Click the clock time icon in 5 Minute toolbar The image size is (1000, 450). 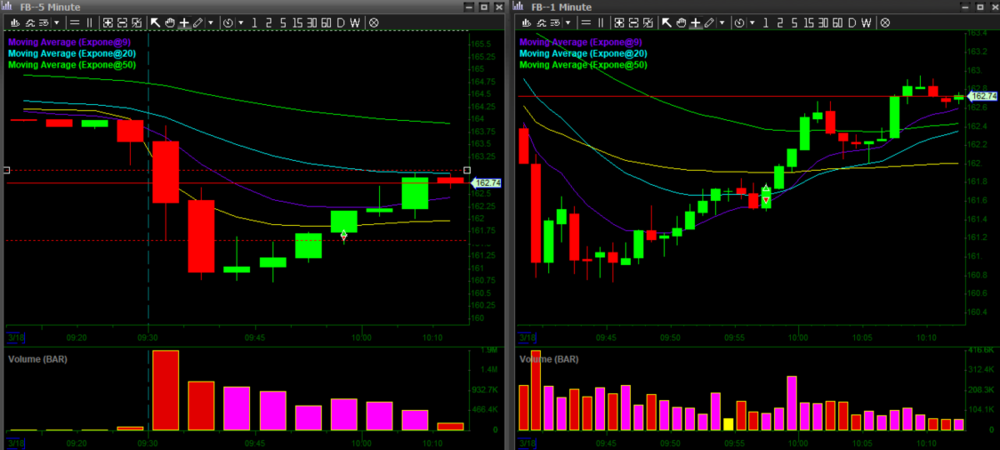point(228,22)
